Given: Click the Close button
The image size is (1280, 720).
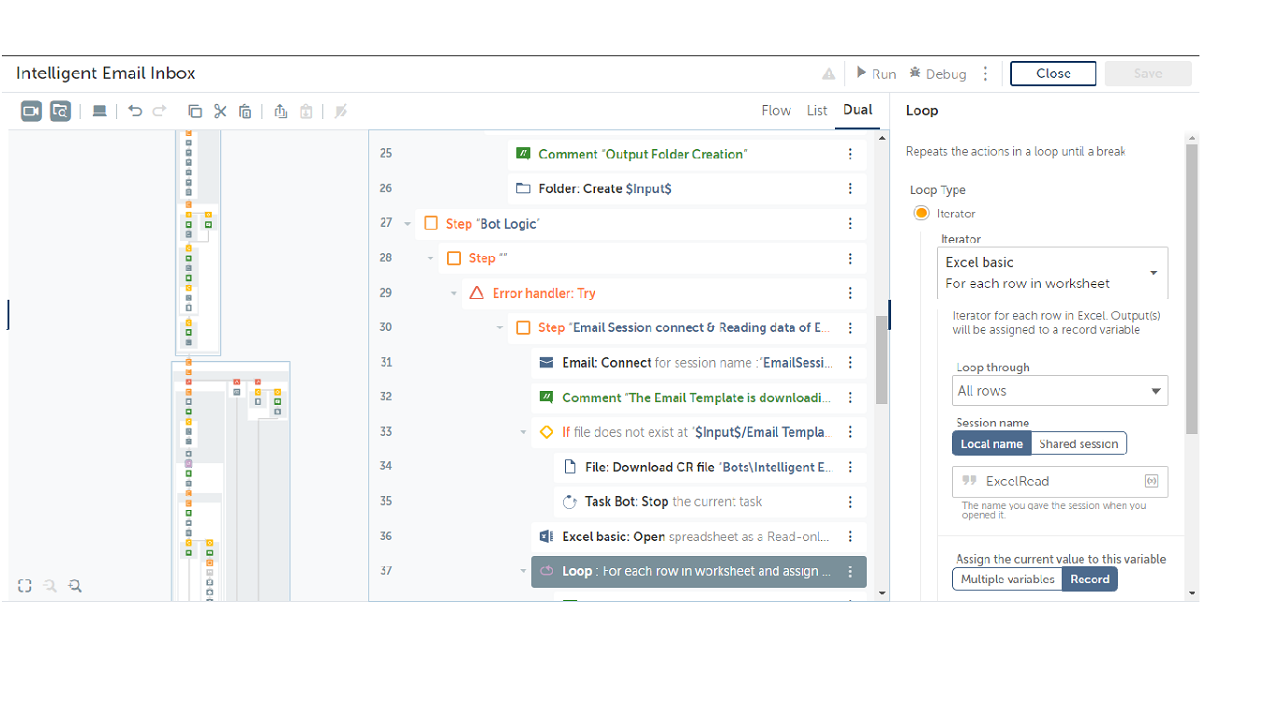Looking at the screenshot, I should pyautogui.click(x=1052, y=74).
